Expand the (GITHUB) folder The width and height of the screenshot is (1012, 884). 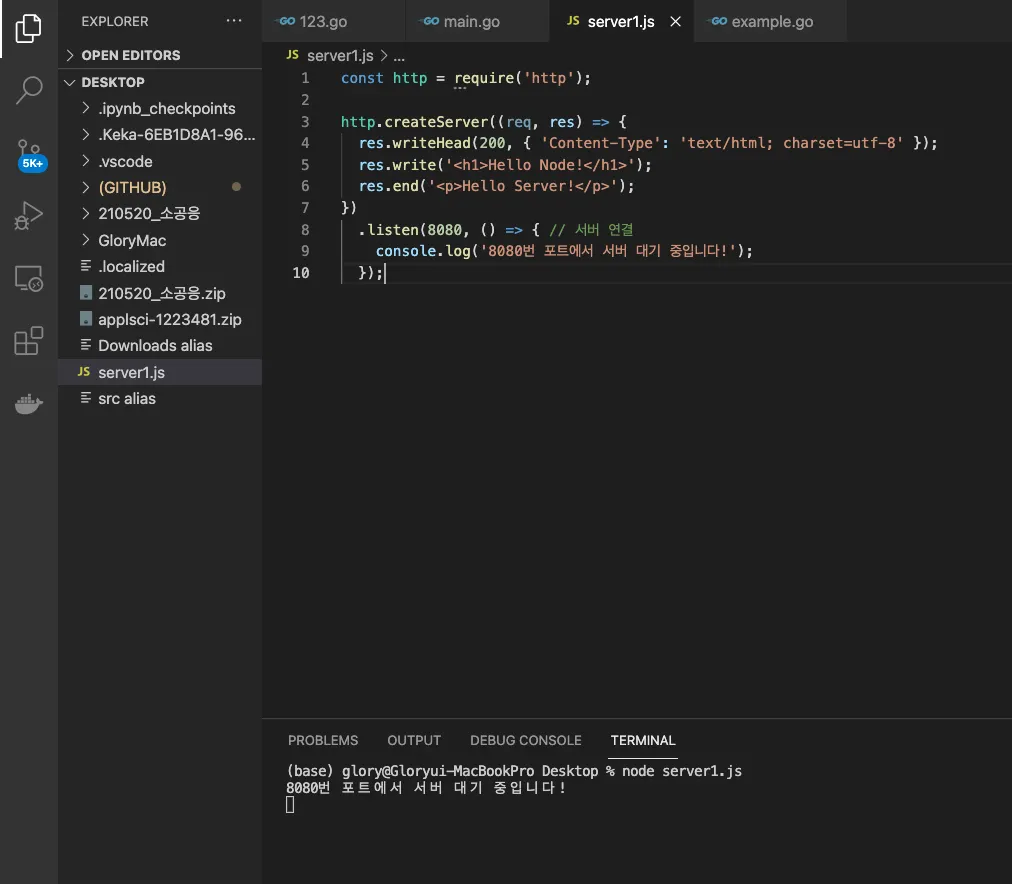[131, 187]
